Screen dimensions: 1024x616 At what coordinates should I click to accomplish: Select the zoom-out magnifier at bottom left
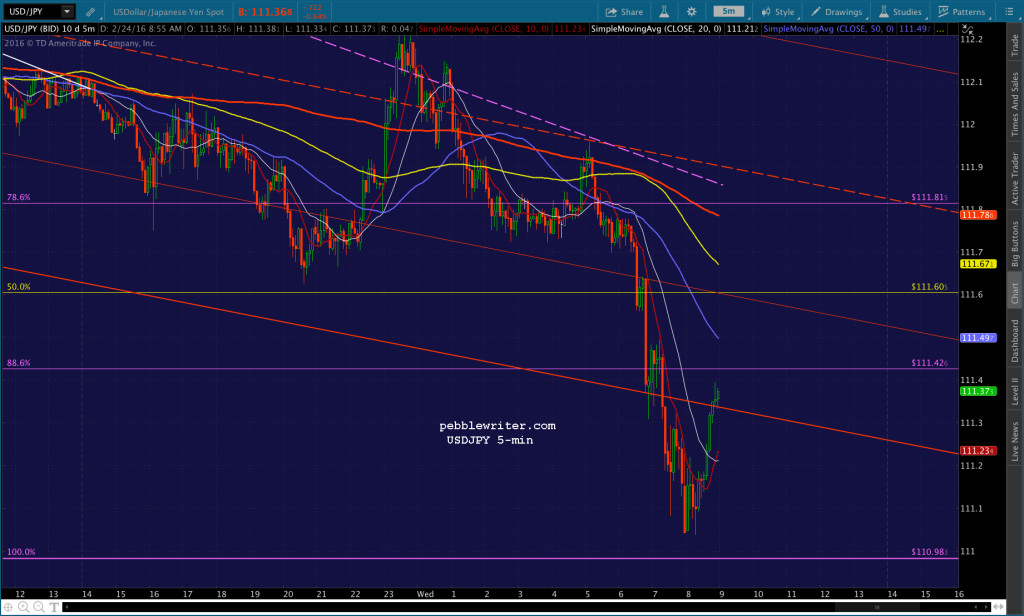pos(38,607)
